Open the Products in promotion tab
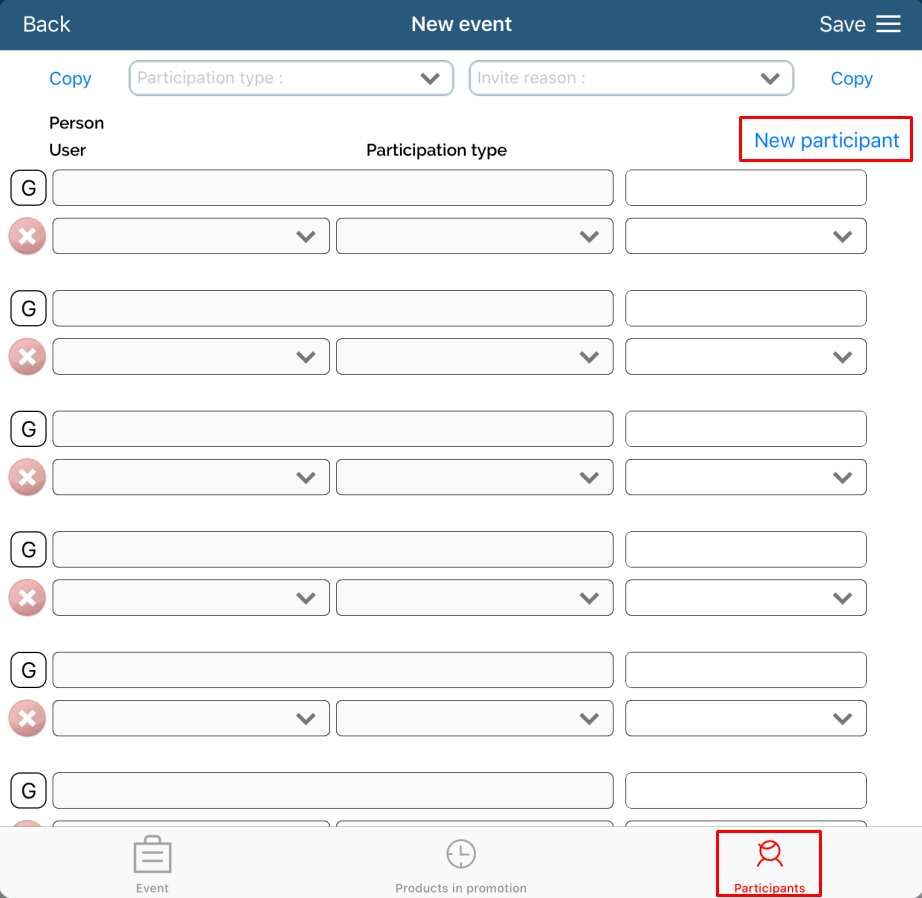 point(460,864)
